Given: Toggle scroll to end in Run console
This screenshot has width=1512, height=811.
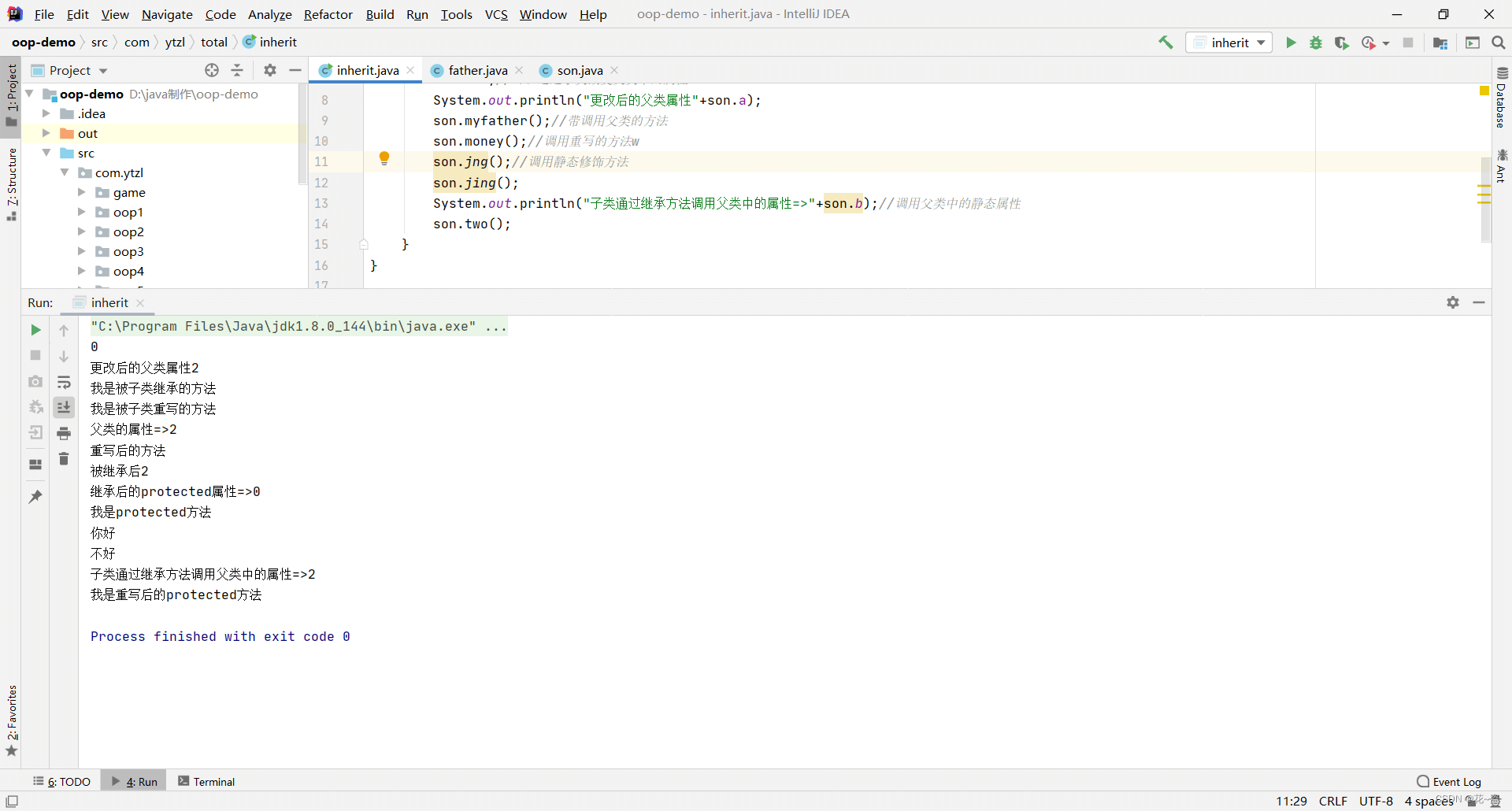Looking at the screenshot, I should point(64,407).
